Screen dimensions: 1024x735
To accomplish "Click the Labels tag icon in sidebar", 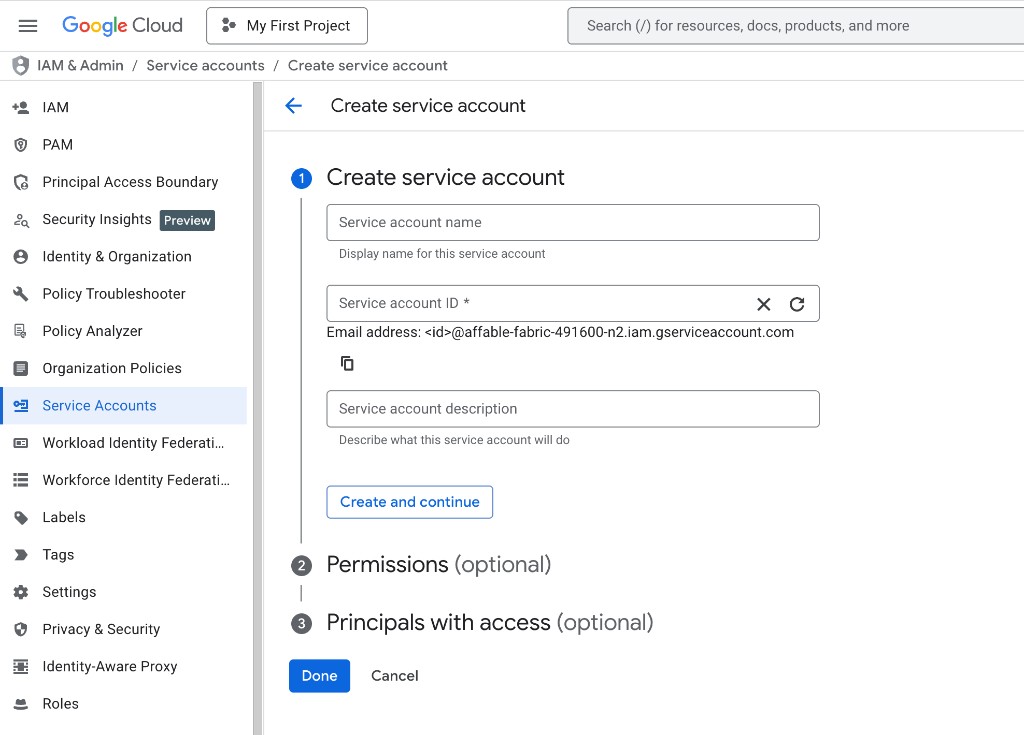I will click(22, 517).
